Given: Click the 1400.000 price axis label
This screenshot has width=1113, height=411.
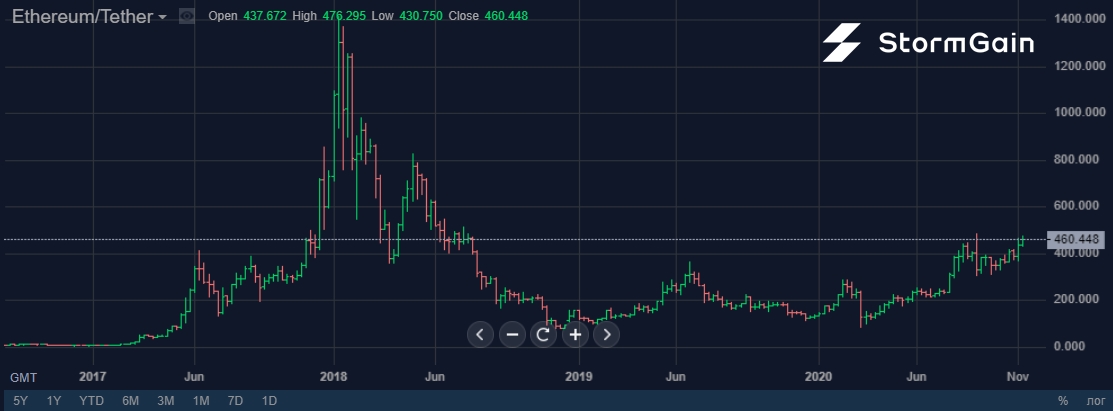Looking at the screenshot, I should [x=1080, y=18].
